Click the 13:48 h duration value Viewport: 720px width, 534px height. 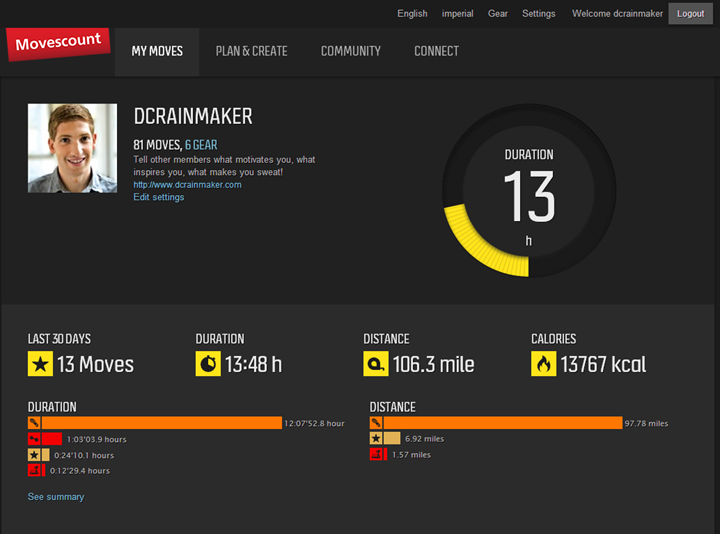click(253, 365)
